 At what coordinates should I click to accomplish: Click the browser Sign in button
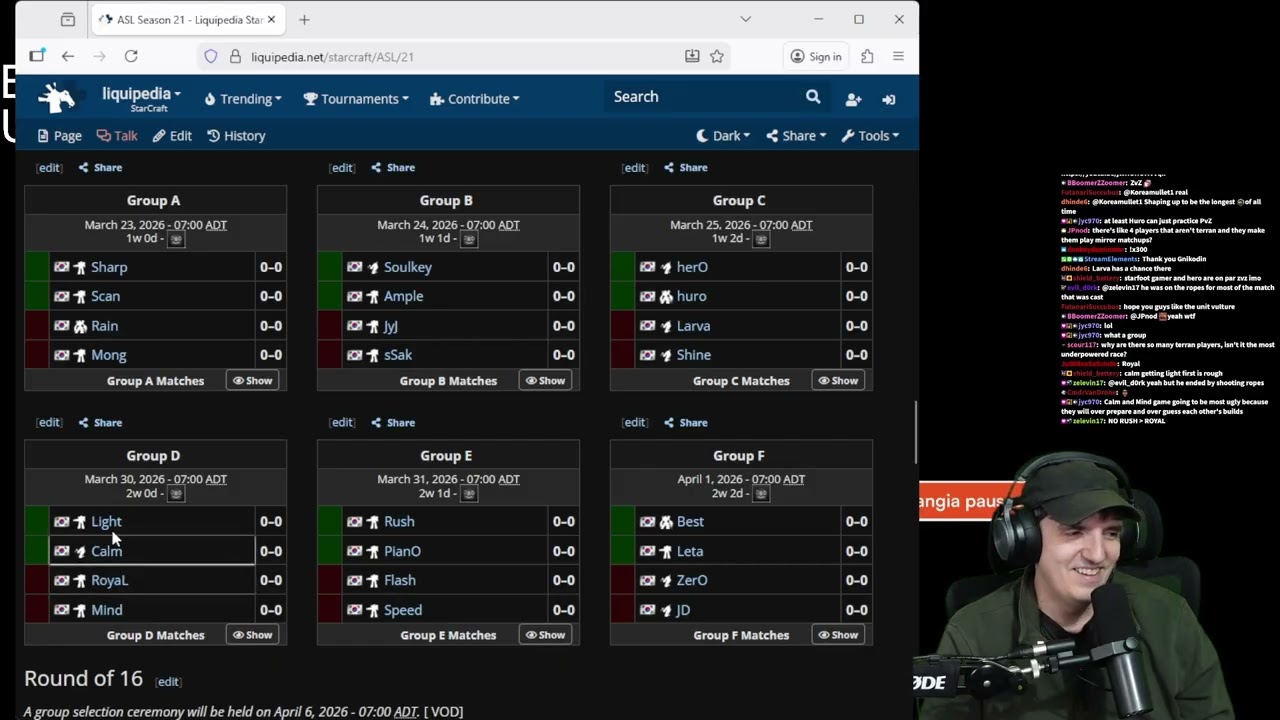(816, 56)
